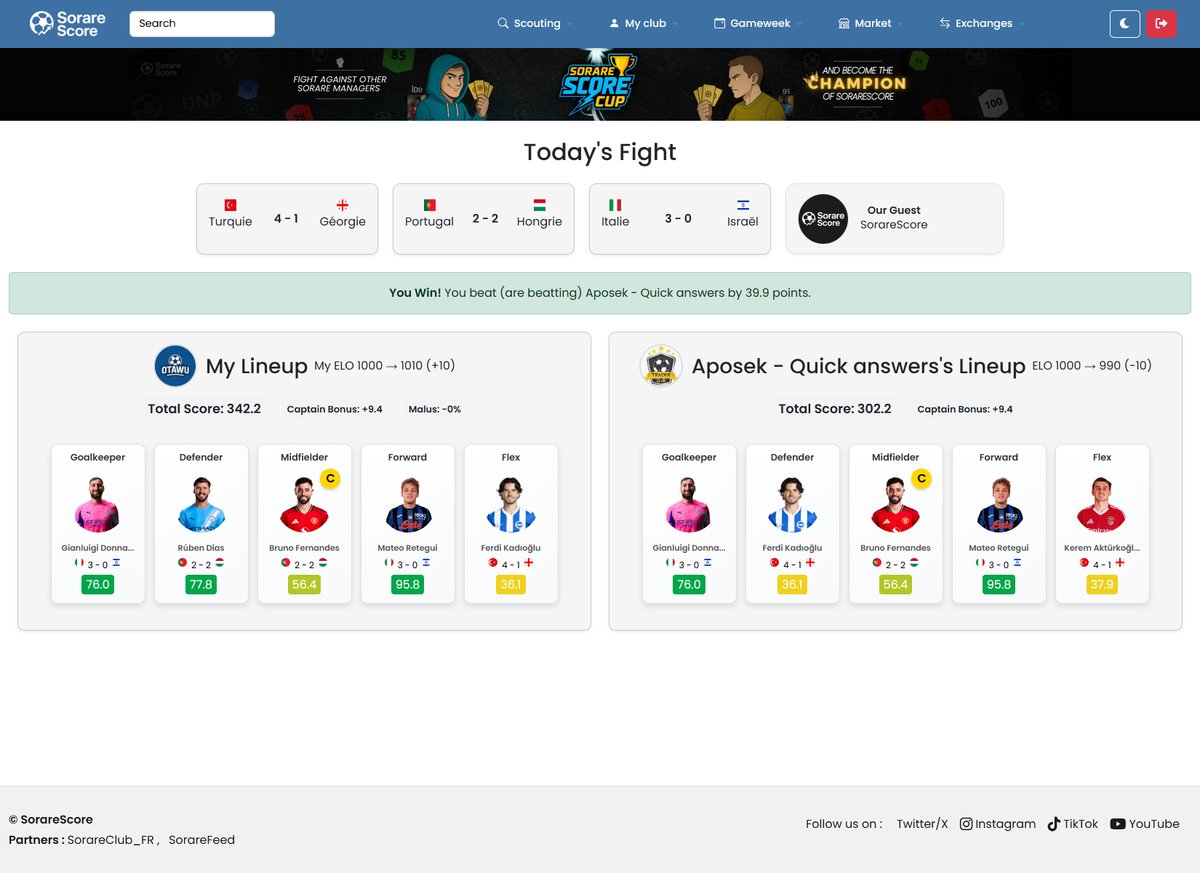Select the Turquie 4 - 1 Géorgie match card
The height and width of the screenshot is (873, 1200).
point(287,219)
